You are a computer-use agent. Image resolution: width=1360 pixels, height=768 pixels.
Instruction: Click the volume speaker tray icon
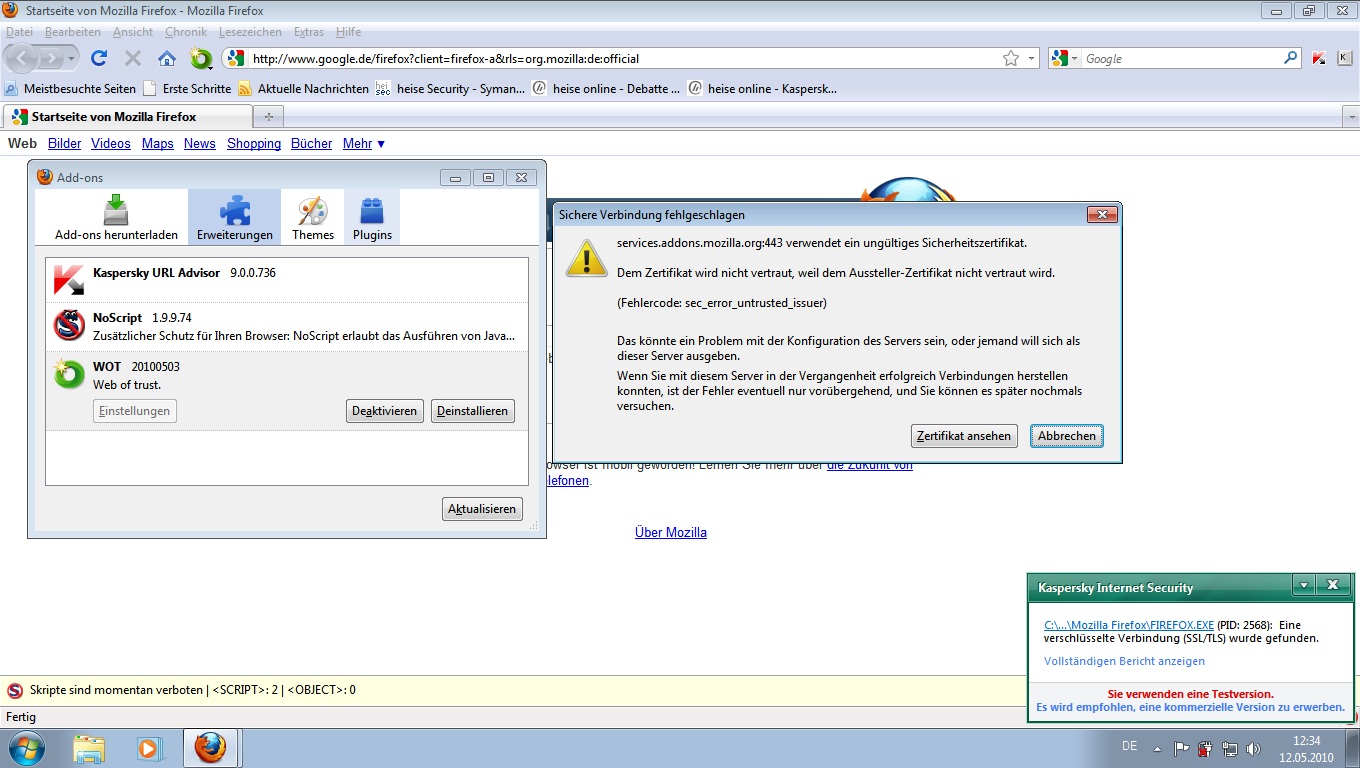point(1254,748)
